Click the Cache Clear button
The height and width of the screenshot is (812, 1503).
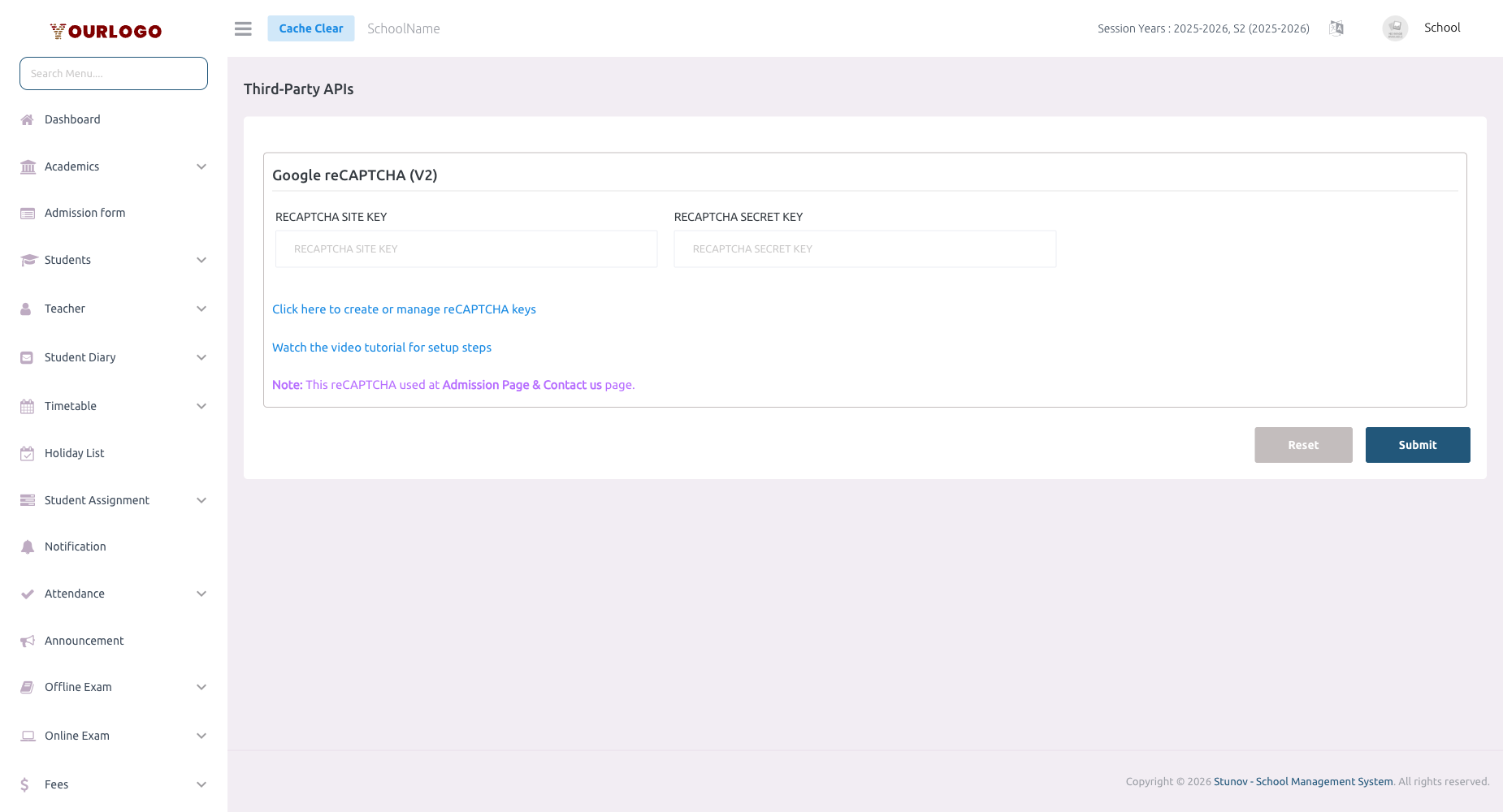pos(310,28)
